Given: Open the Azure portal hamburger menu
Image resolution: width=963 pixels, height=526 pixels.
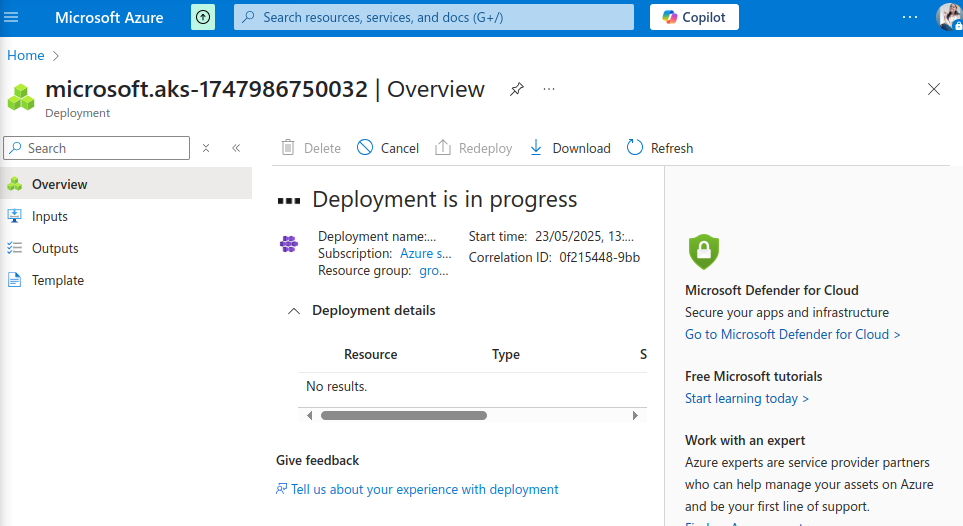Looking at the screenshot, I should point(13,17).
